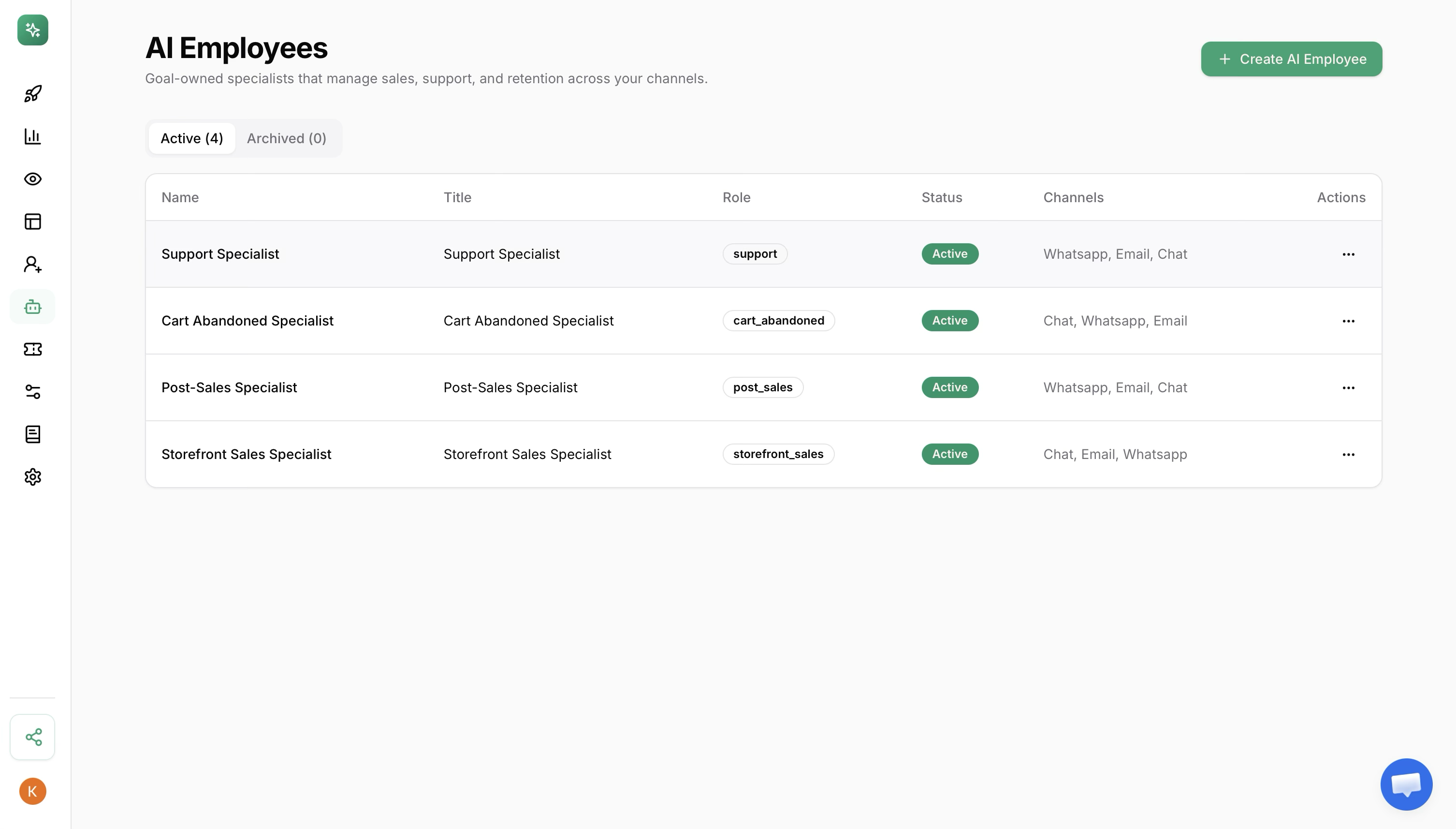Click Active status badge in Cart Abandoned row
The image size is (1456, 829).
(949, 321)
